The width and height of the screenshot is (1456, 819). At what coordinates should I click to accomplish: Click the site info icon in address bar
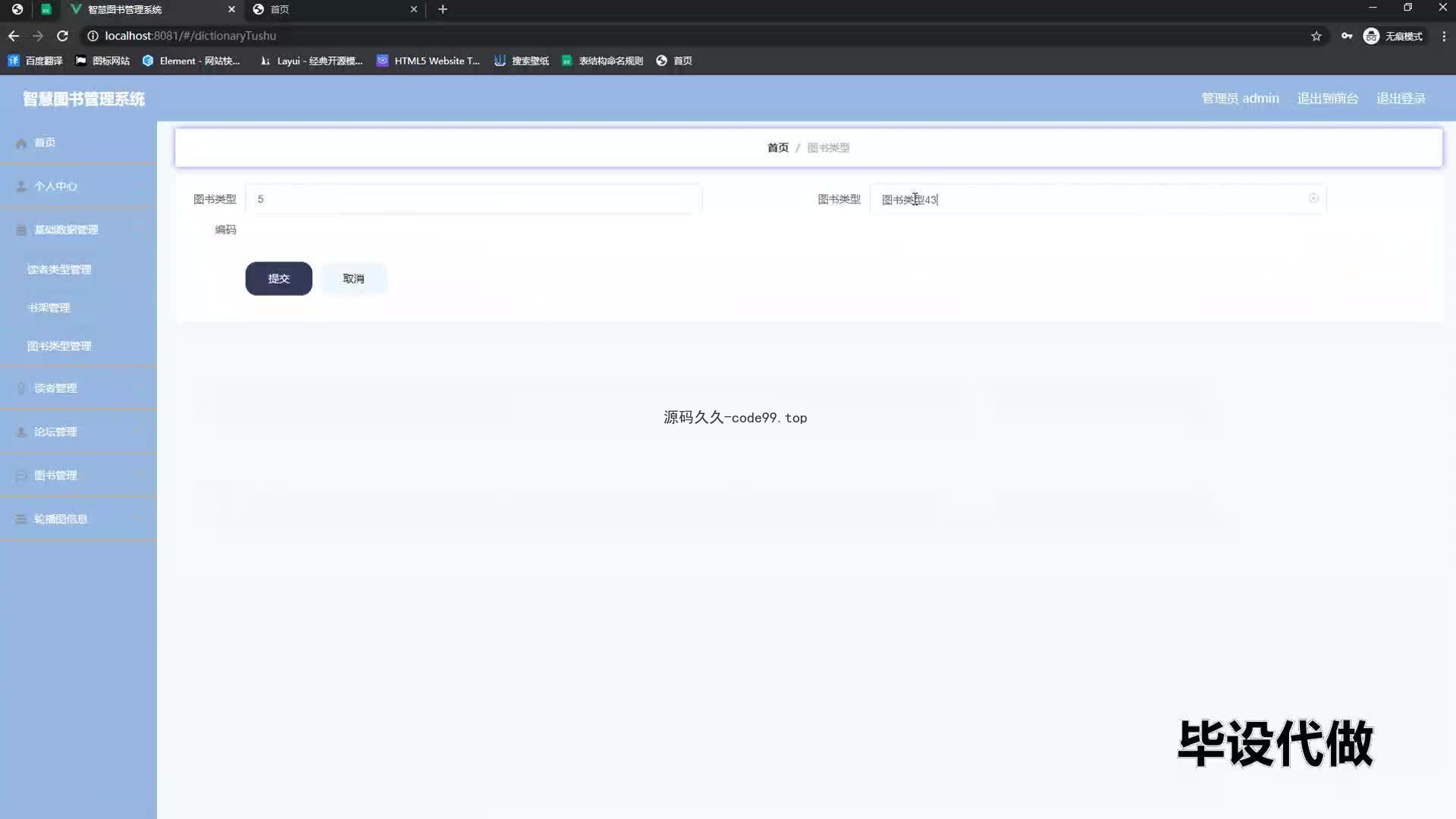click(x=93, y=36)
